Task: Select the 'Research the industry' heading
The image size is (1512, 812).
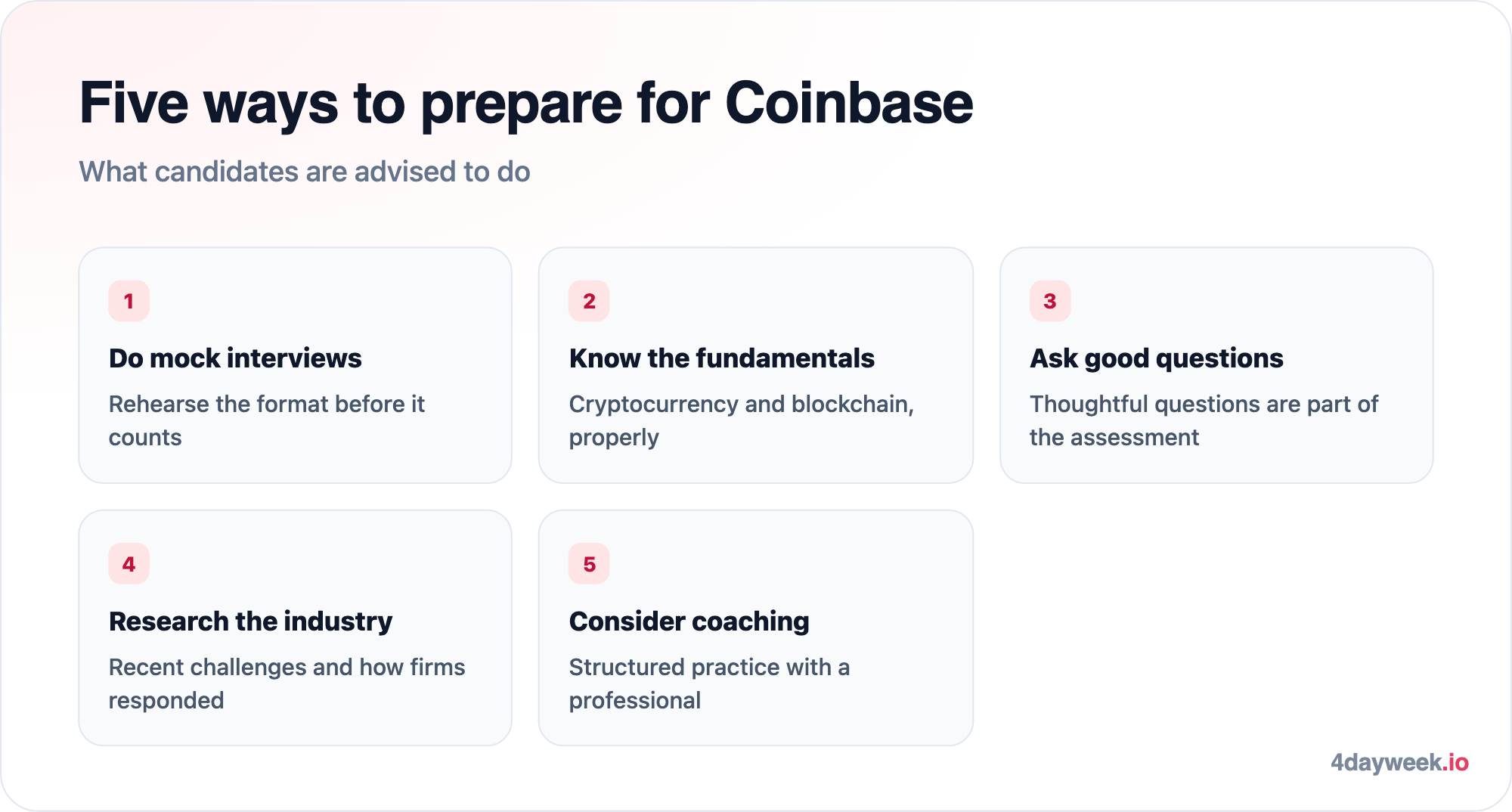Action: [251, 621]
